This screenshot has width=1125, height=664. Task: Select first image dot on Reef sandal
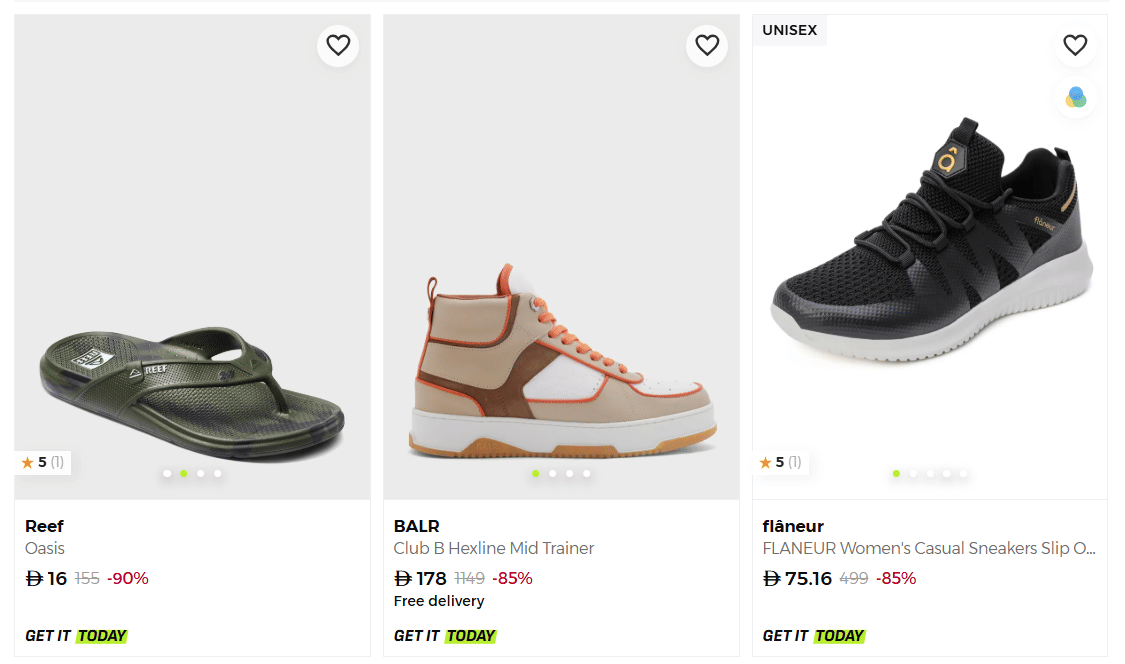[x=167, y=473]
